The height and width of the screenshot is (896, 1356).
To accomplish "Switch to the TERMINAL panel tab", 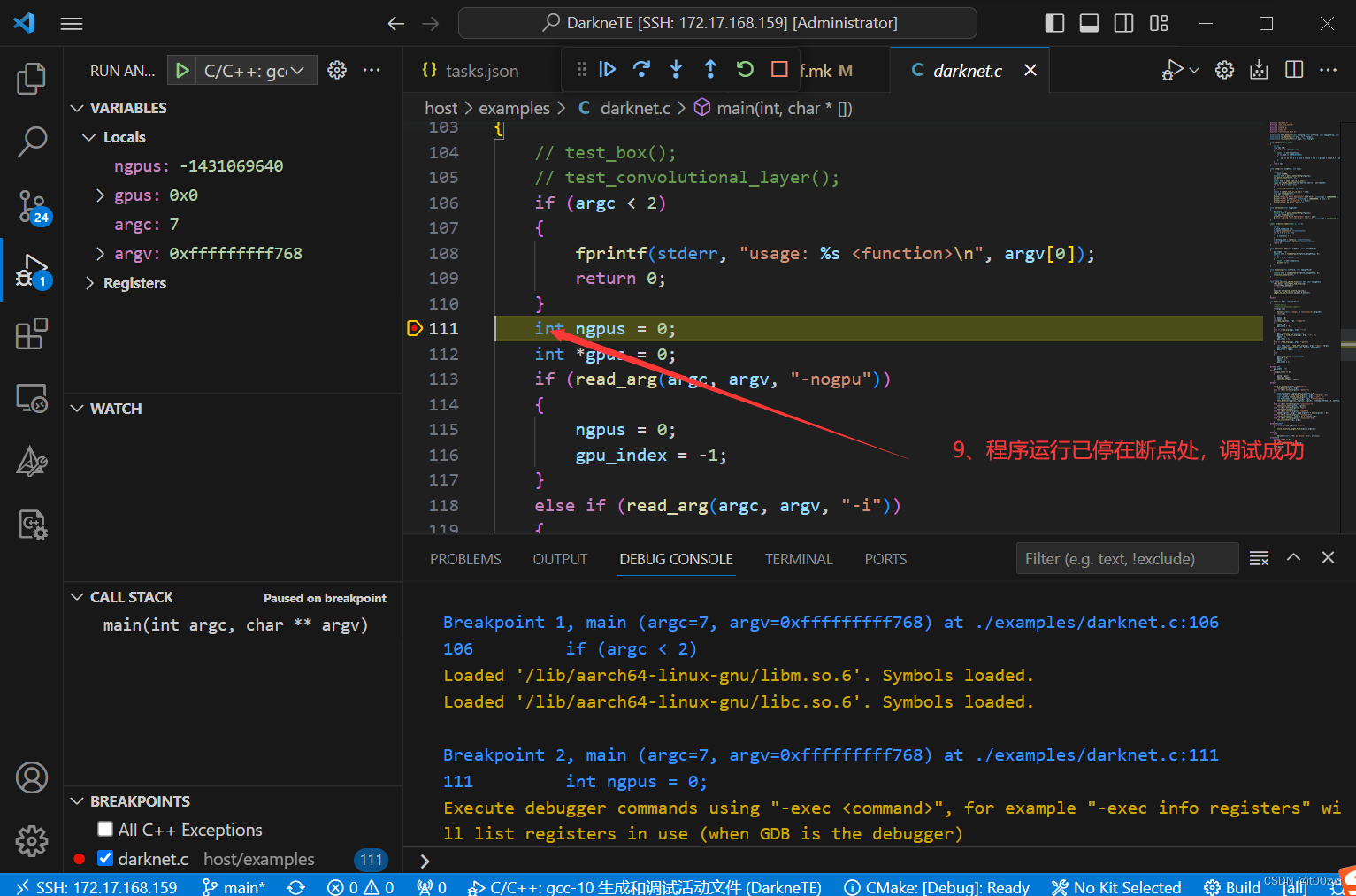I will (799, 559).
